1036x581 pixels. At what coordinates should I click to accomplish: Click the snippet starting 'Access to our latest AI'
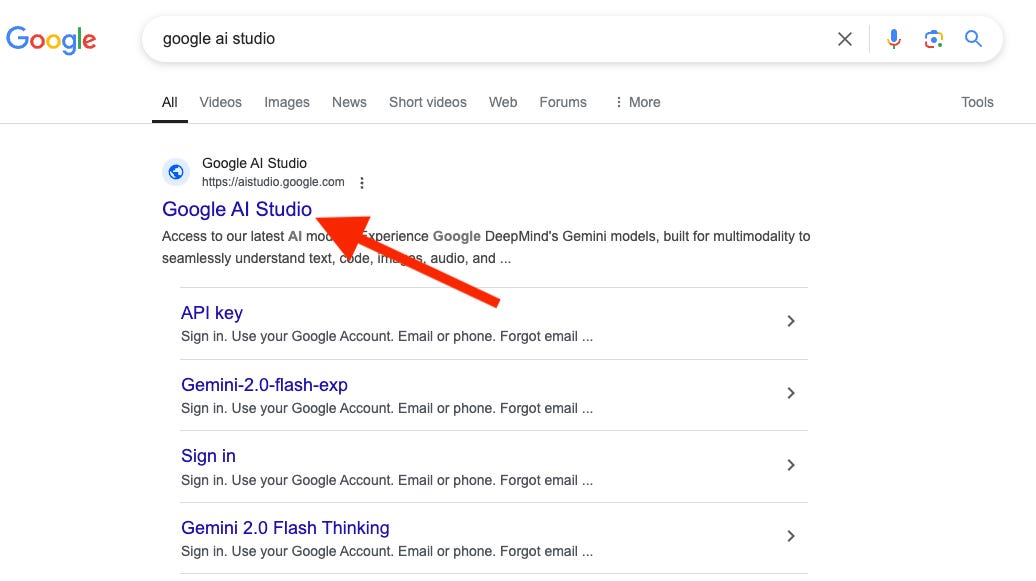pos(486,247)
